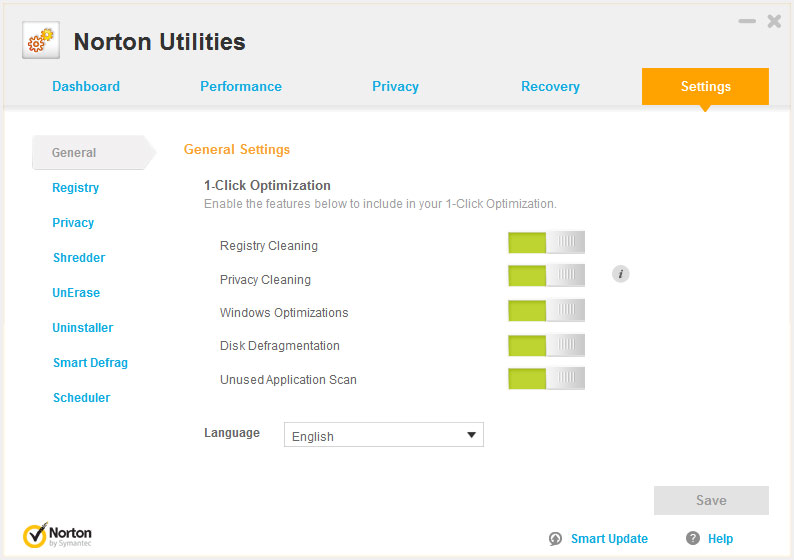Go to the Recovery tab
Screen dimensions: 794x560
pos(550,87)
